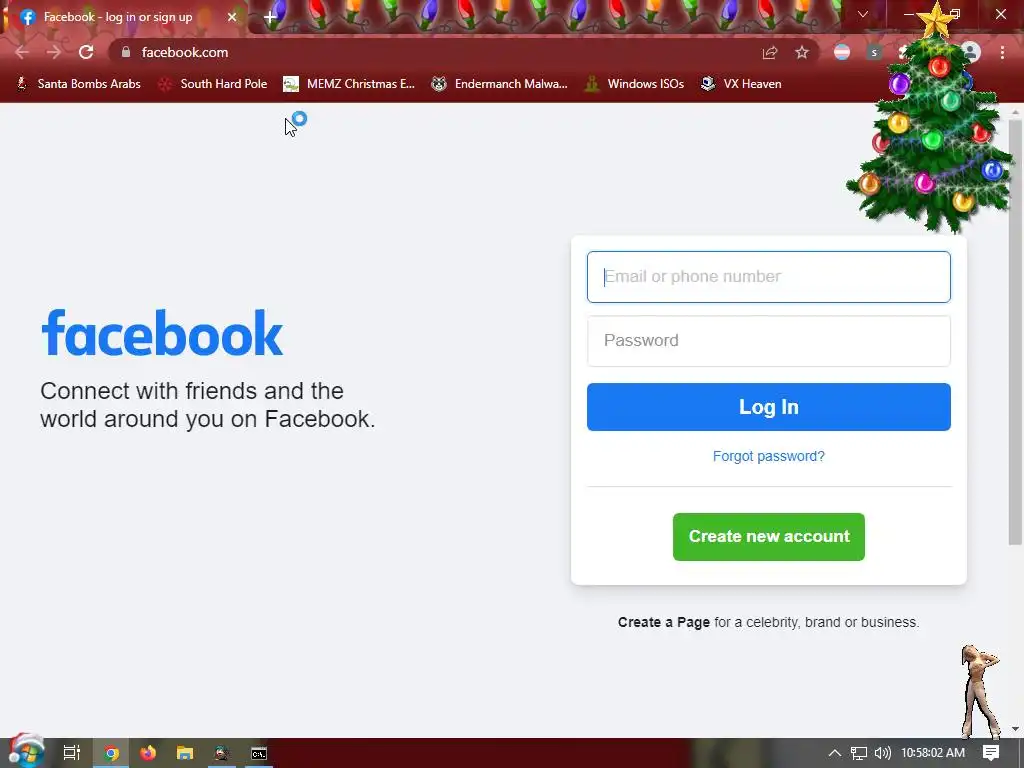
Task: Switch to Chrome on the taskbar
Action: [111, 753]
